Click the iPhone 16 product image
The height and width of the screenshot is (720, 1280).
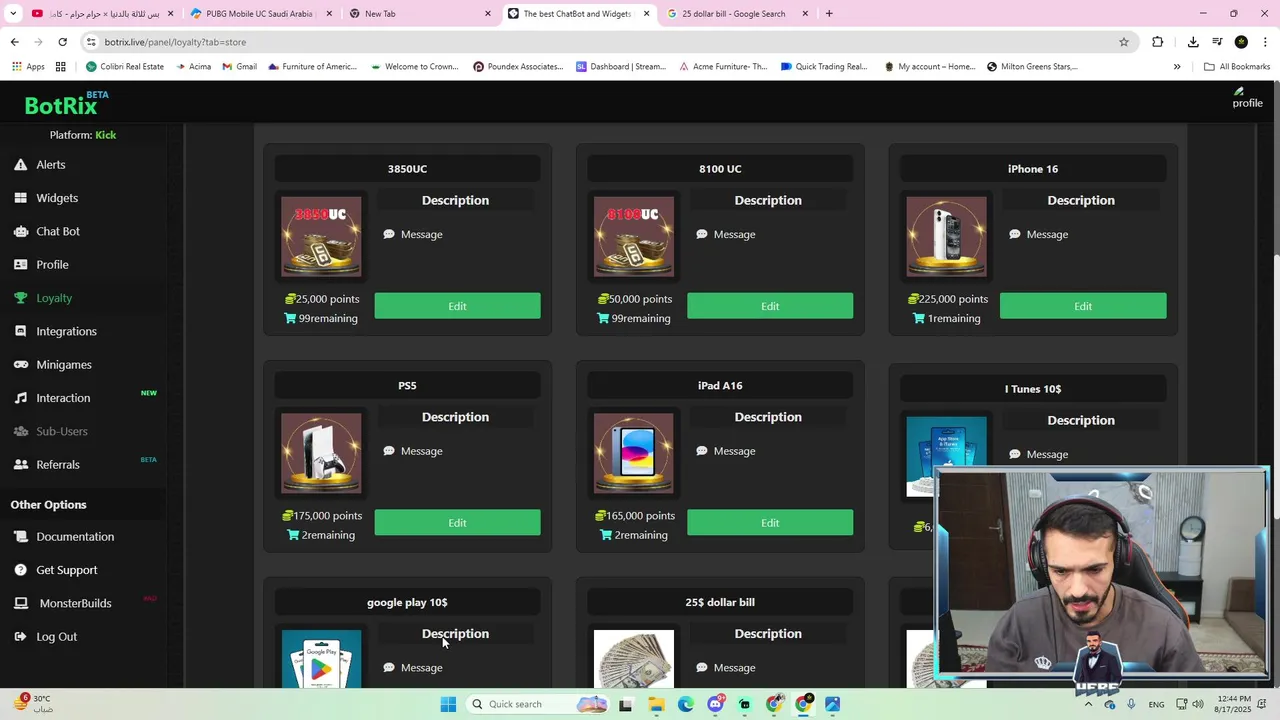pos(946,237)
